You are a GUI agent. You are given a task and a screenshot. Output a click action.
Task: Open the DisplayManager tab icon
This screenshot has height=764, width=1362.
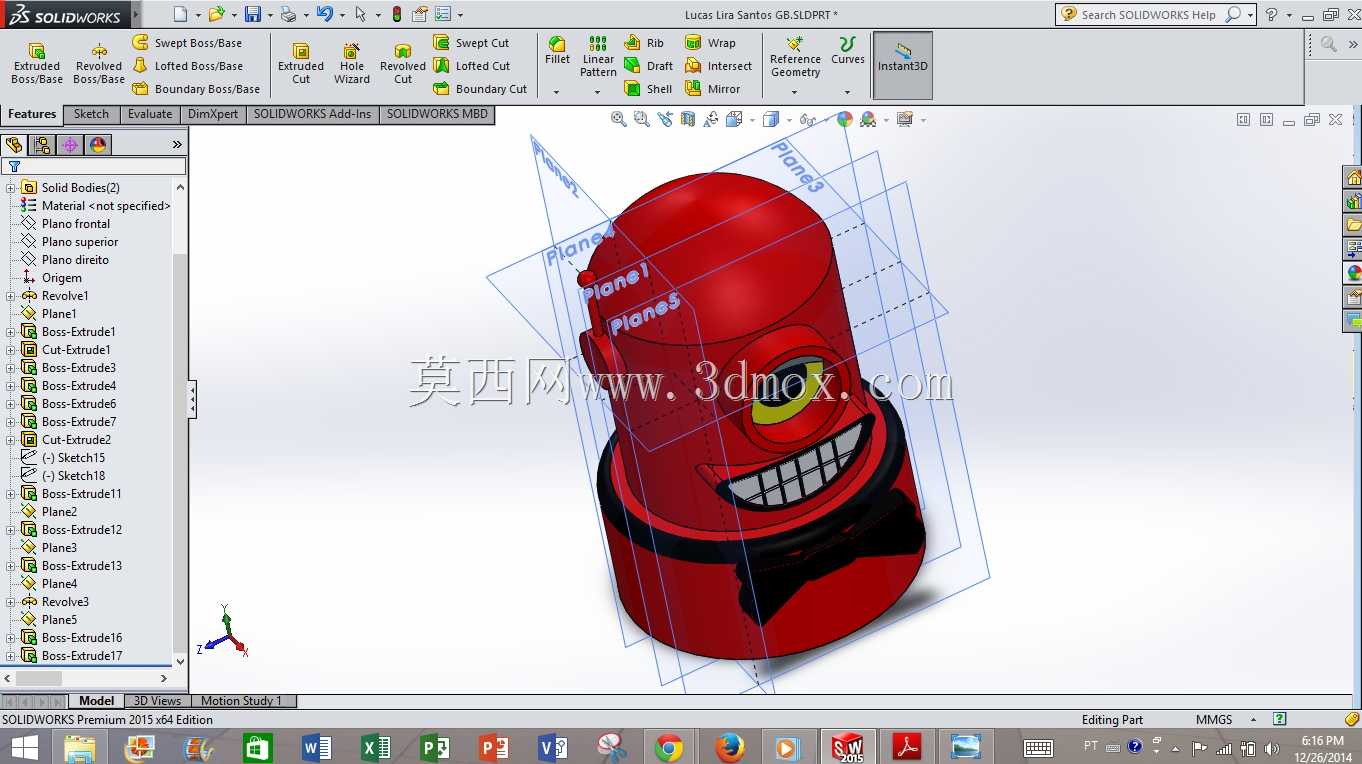click(x=98, y=145)
